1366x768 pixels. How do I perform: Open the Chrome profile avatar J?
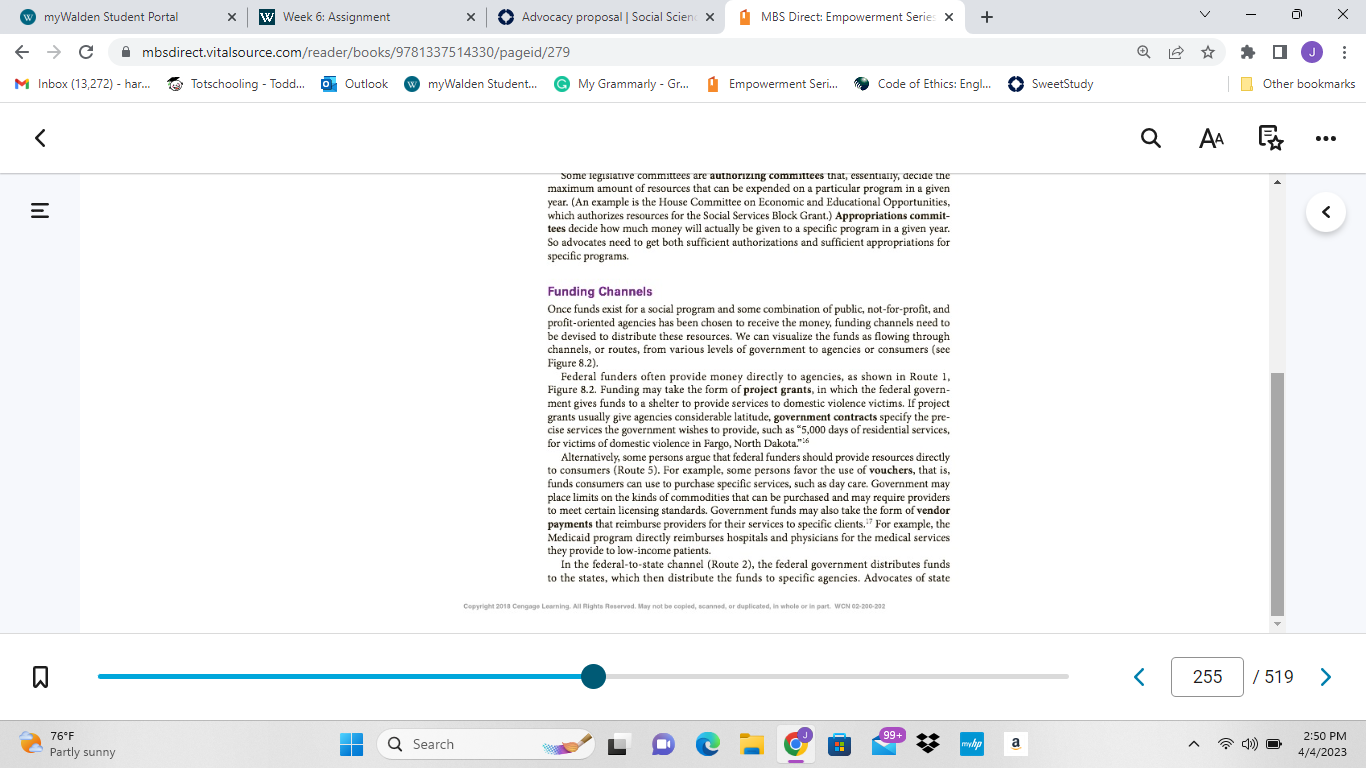(x=1311, y=52)
